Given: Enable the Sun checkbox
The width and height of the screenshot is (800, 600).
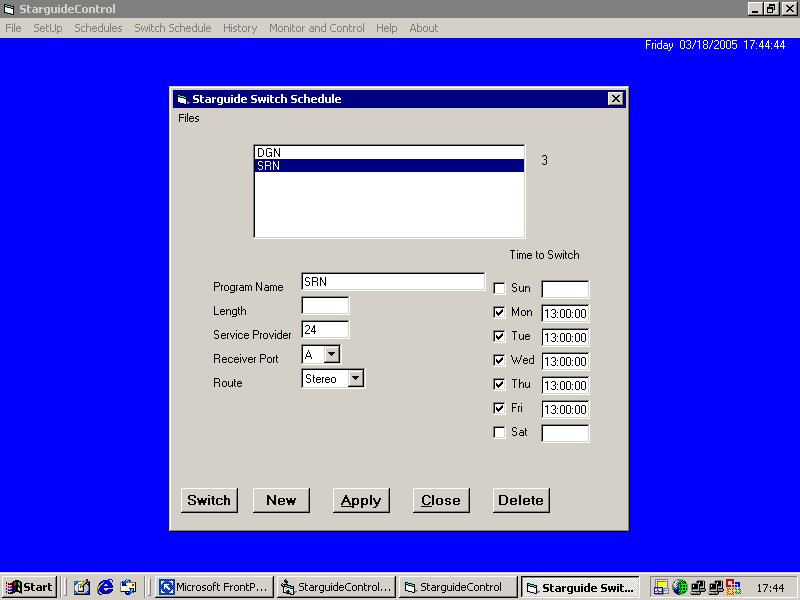Looking at the screenshot, I should pos(499,288).
